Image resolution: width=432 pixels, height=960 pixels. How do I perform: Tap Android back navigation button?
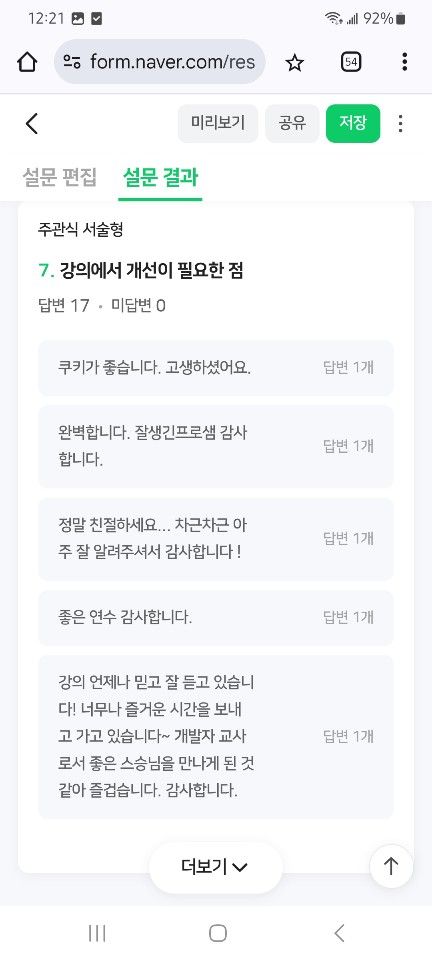[x=339, y=933]
